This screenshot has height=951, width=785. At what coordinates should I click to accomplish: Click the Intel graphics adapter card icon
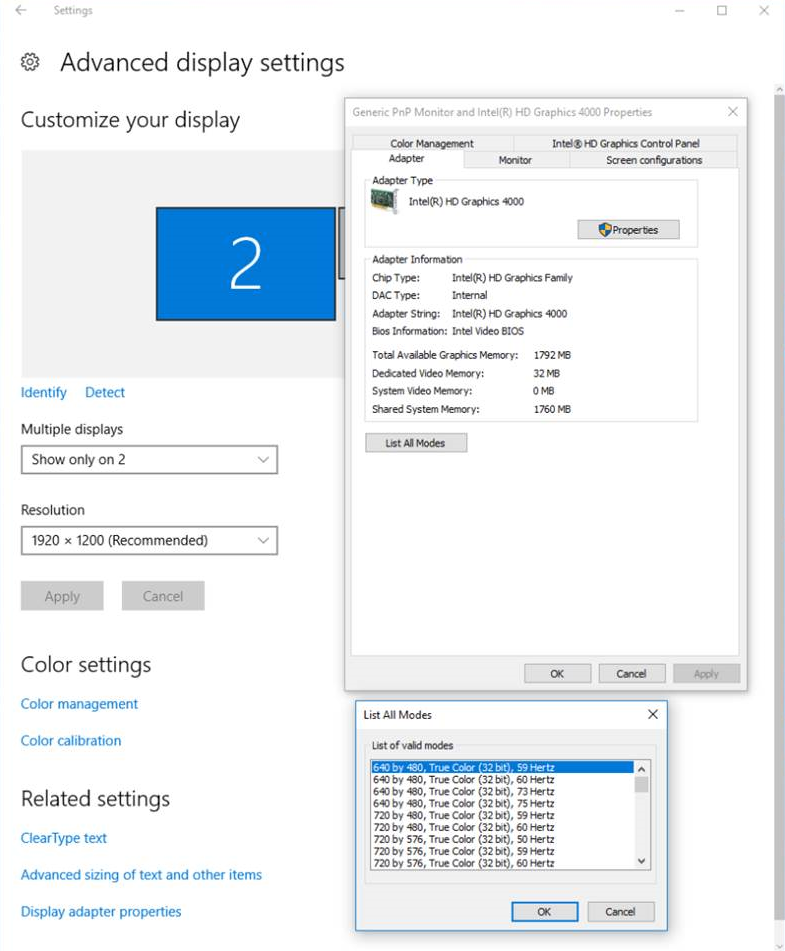point(384,201)
